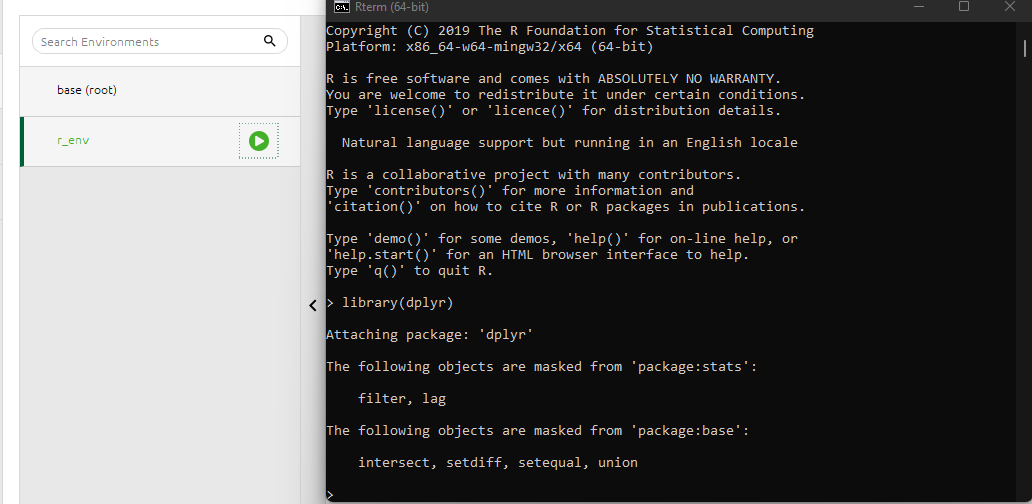Click empty area below the r_env entry
The height and width of the screenshot is (504, 1032).
click(x=160, y=330)
